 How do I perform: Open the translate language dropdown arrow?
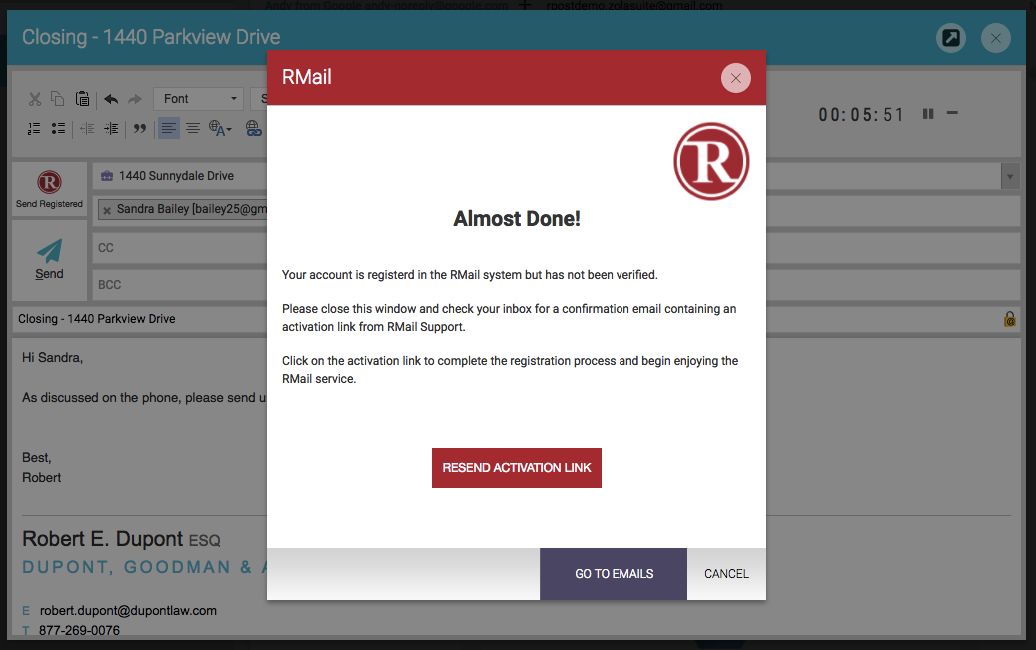[227, 128]
